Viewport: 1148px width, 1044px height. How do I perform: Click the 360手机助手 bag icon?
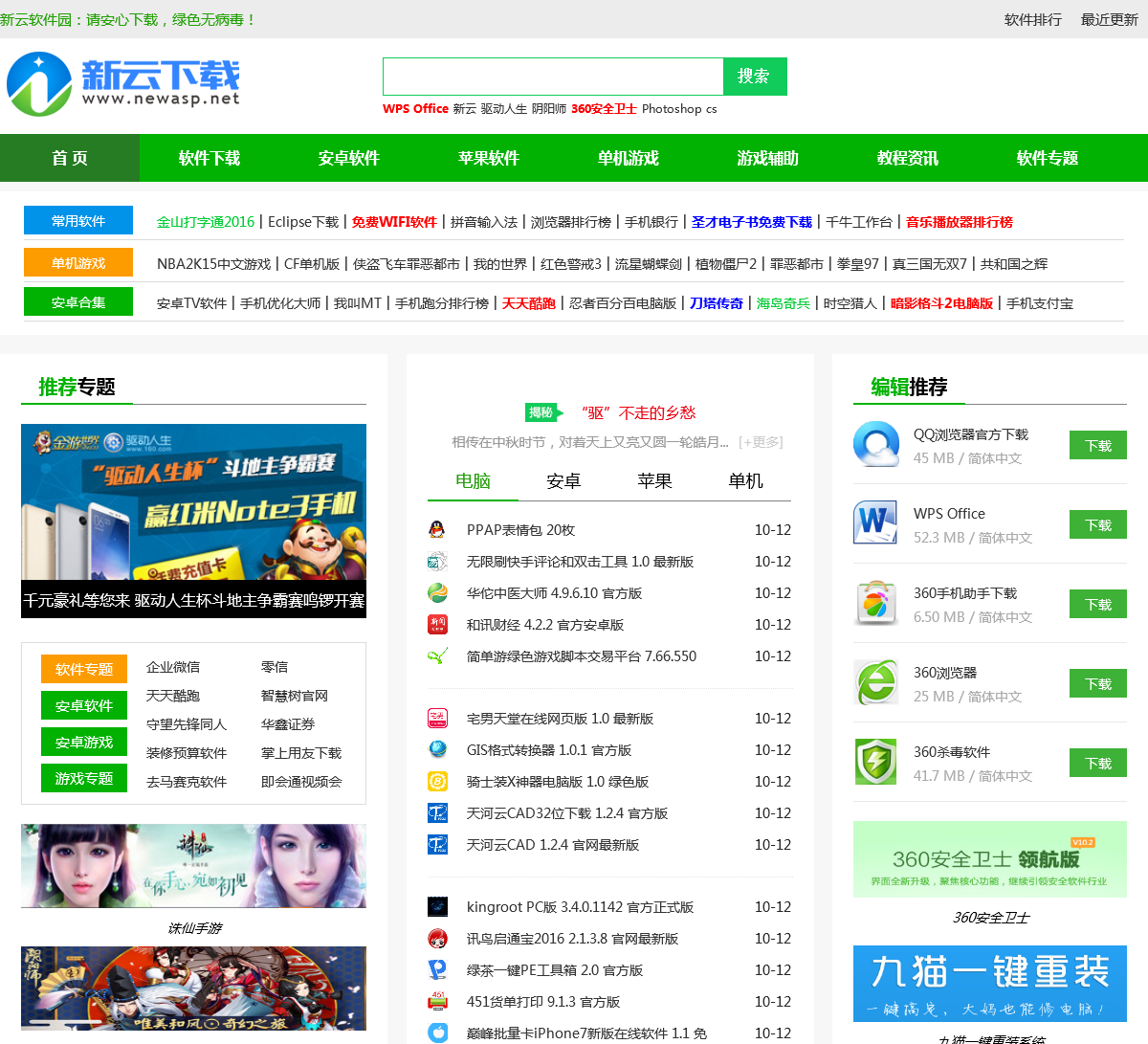[876, 604]
